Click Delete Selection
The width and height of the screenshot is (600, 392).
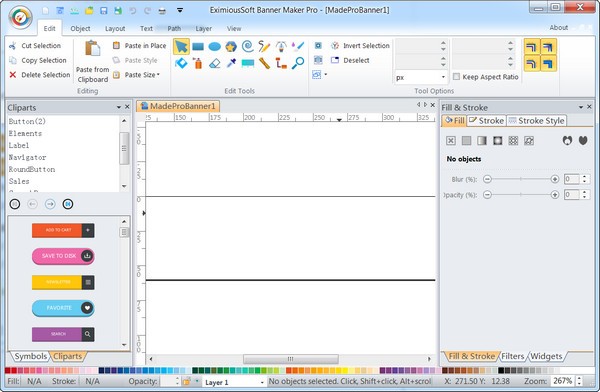pyautogui.click(x=40, y=75)
